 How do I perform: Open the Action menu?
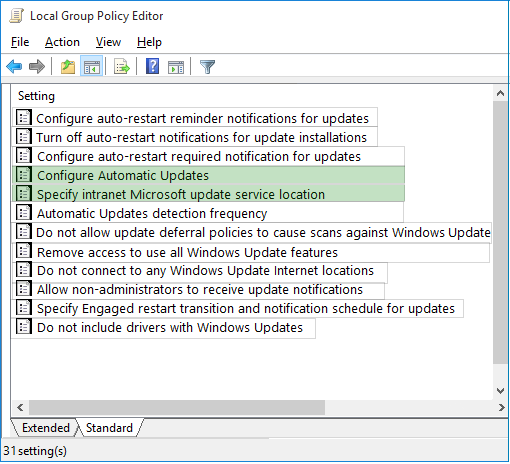coord(62,42)
